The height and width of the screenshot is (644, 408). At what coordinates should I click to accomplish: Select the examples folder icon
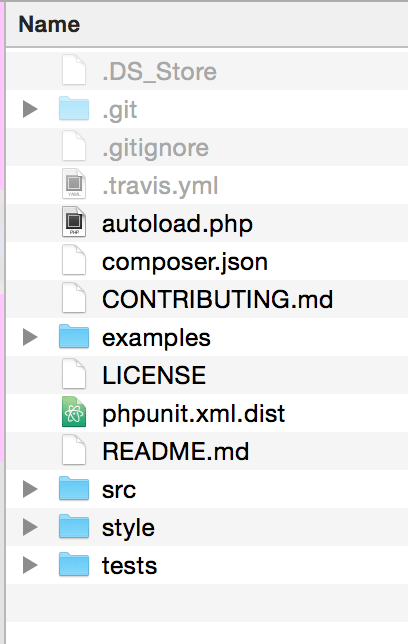tap(74, 336)
